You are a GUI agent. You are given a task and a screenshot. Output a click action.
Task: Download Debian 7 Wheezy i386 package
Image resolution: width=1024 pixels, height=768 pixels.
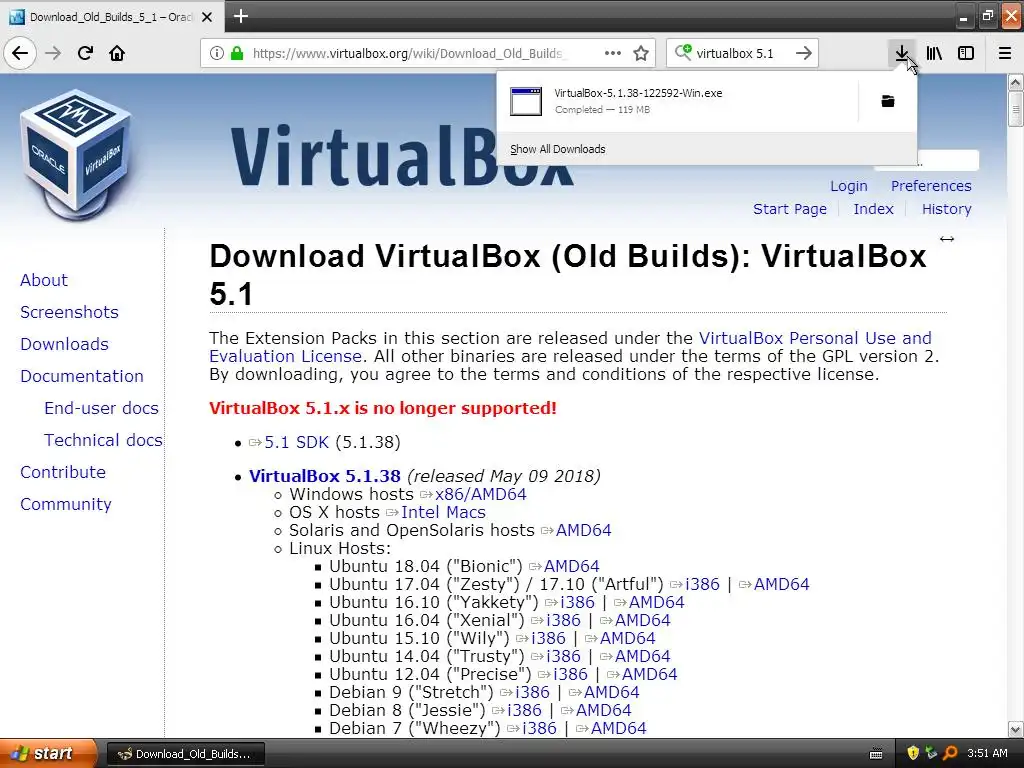(x=539, y=728)
